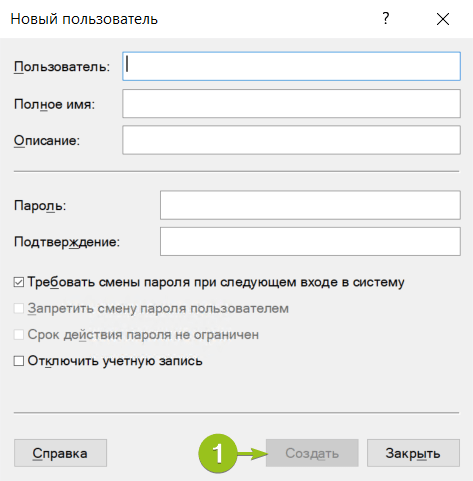This screenshot has width=473, height=481.
Task: Click the question mark help icon in title bar
Action: [386, 19]
